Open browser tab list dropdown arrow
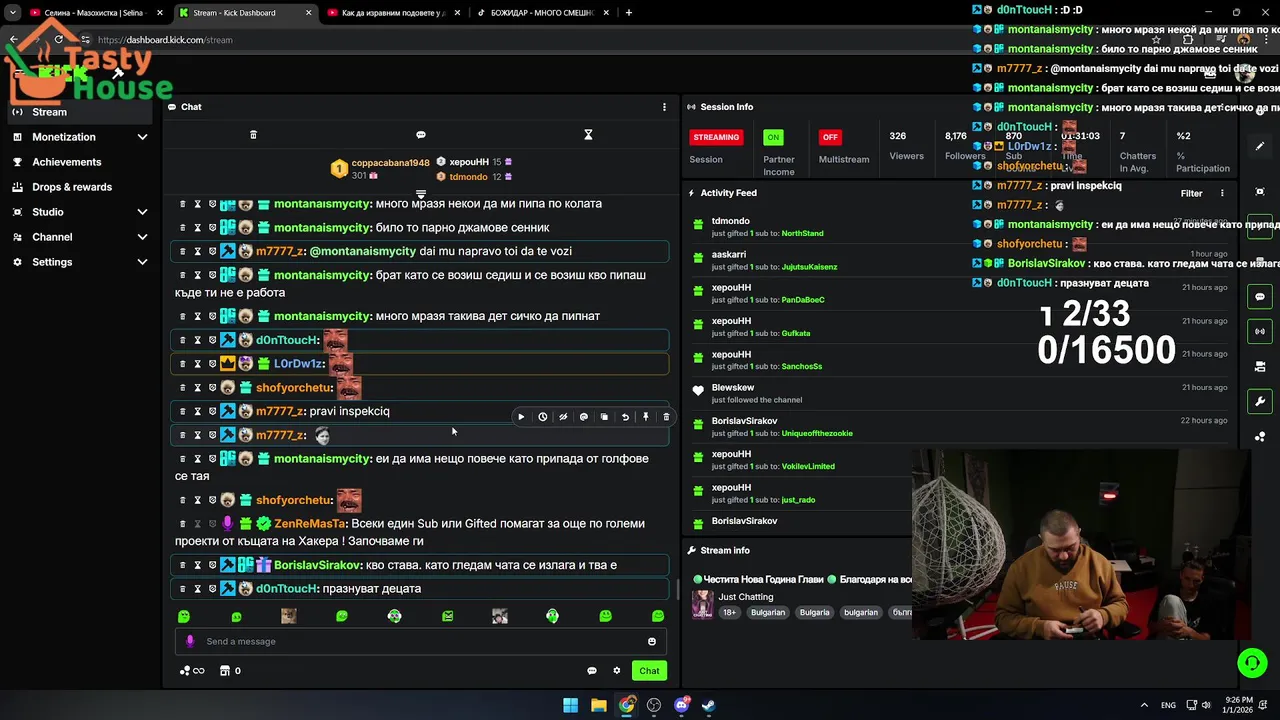Image resolution: width=1280 pixels, height=720 pixels. [12, 13]
